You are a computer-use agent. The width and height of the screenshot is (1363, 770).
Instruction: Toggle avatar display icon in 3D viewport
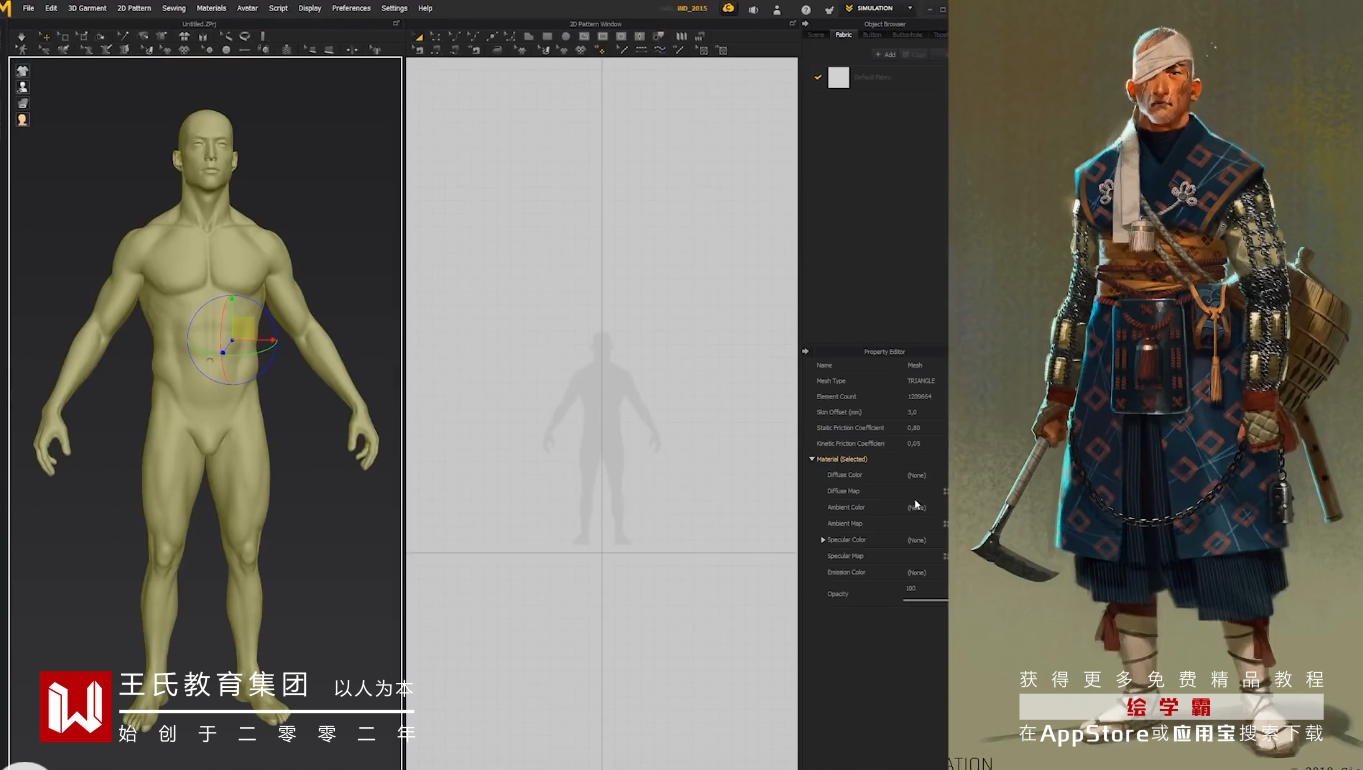pos(22,87)
